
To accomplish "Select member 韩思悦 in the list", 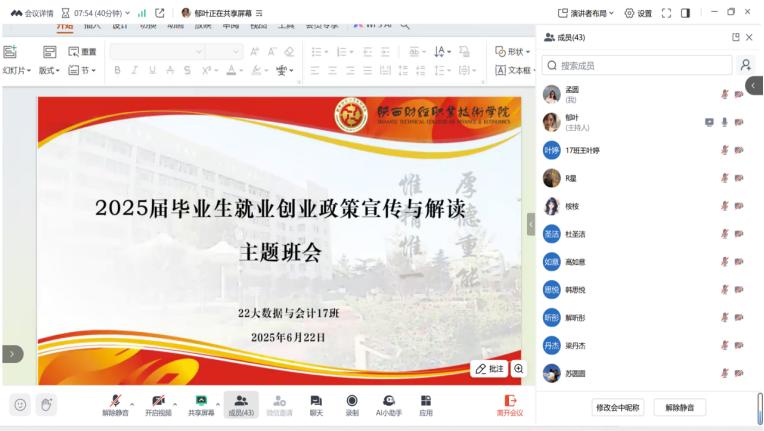I will [647, 290].
